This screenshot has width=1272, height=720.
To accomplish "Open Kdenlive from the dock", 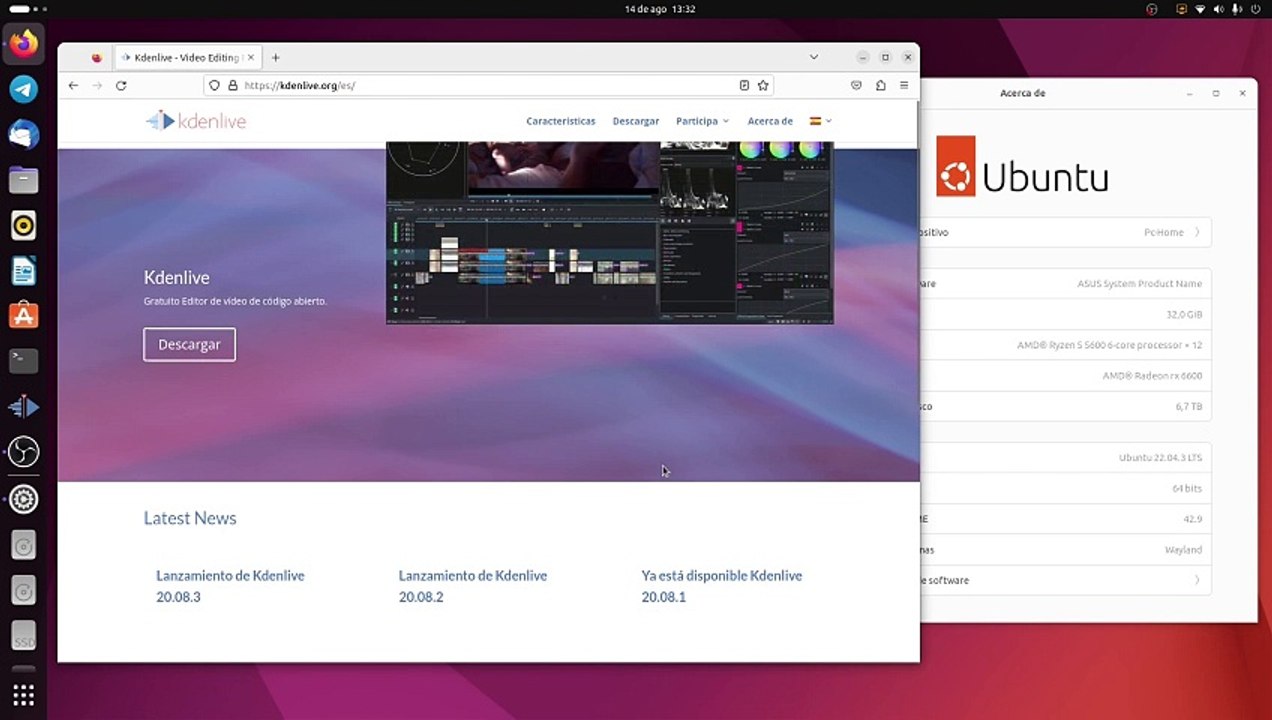I will [x=24, y=407].
